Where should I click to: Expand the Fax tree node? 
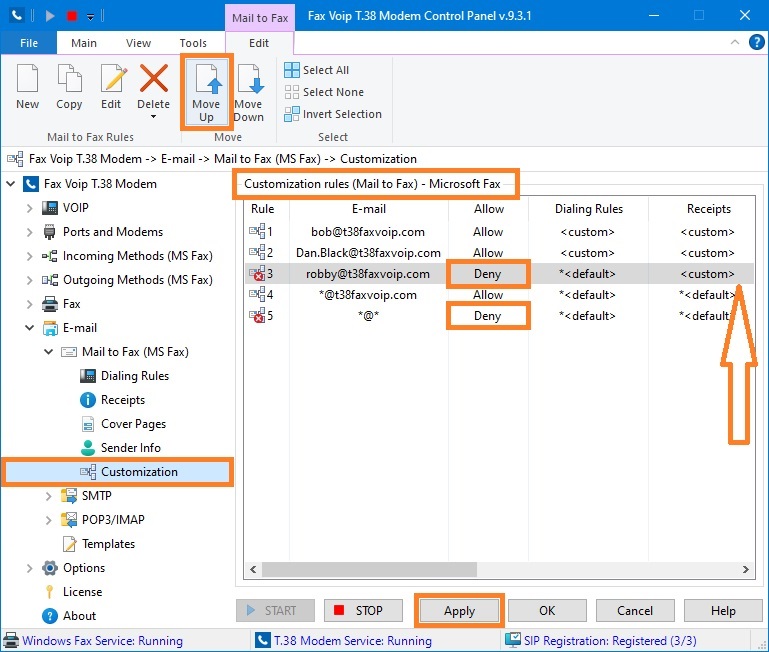pos(29,304)
